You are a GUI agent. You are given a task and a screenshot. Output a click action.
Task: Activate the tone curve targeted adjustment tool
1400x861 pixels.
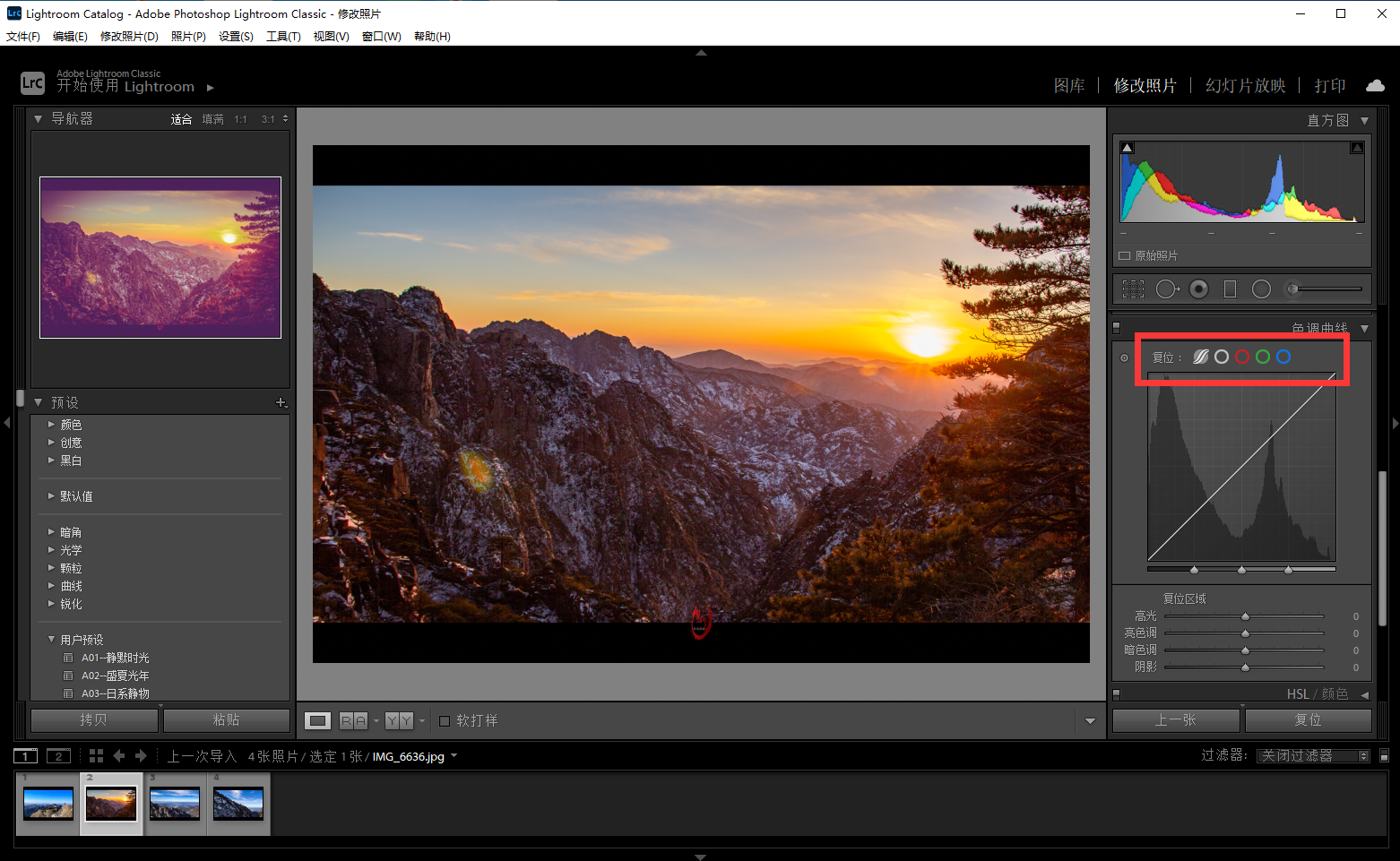tap(1125, 357)
